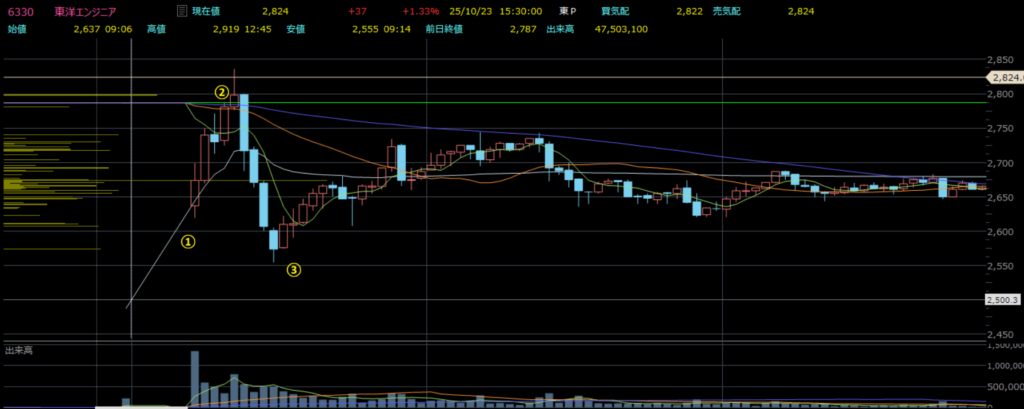The width and height of the screenshot is (1024, 409).
Task: Click the circled ① annotation marker
Action: [x=187, y=240]
